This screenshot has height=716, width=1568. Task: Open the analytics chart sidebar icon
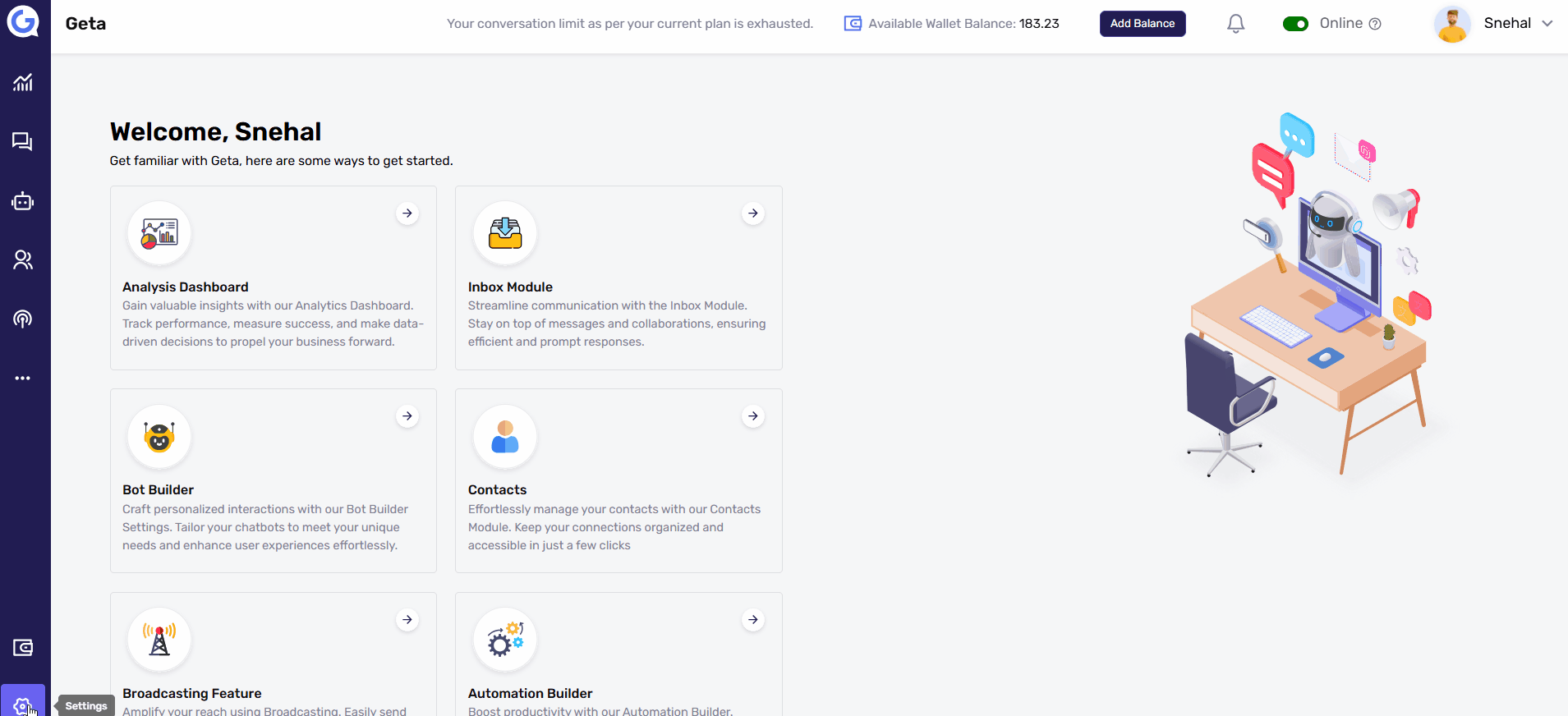tap(23, 82)
